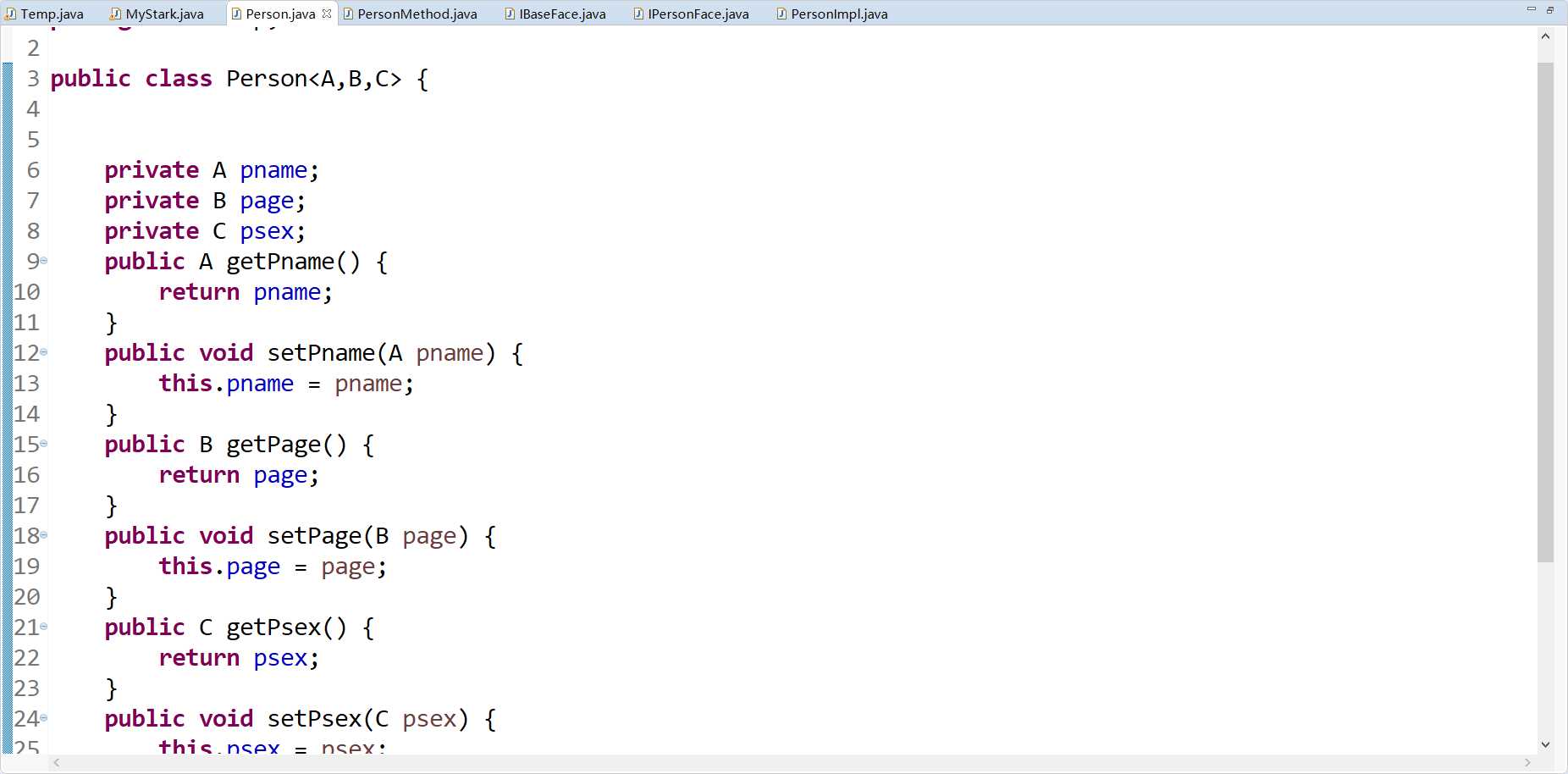
Task: Click the IPersonFace.java file icon
Action: coord(638,14)
